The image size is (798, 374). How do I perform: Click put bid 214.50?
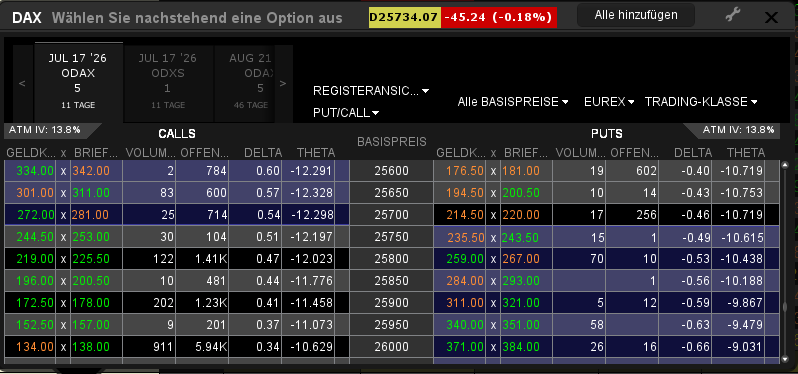pyautogui.click(x=465, y=215)
